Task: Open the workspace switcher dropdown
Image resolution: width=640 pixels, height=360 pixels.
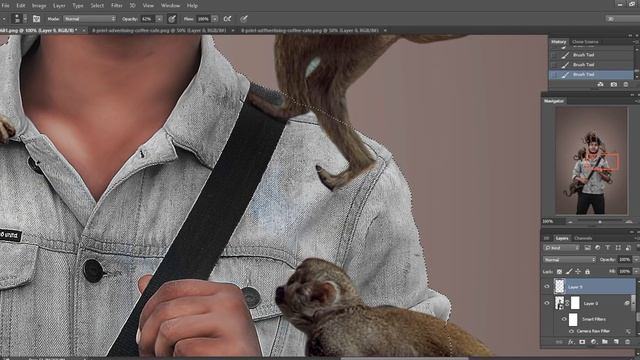Action: 622,19
